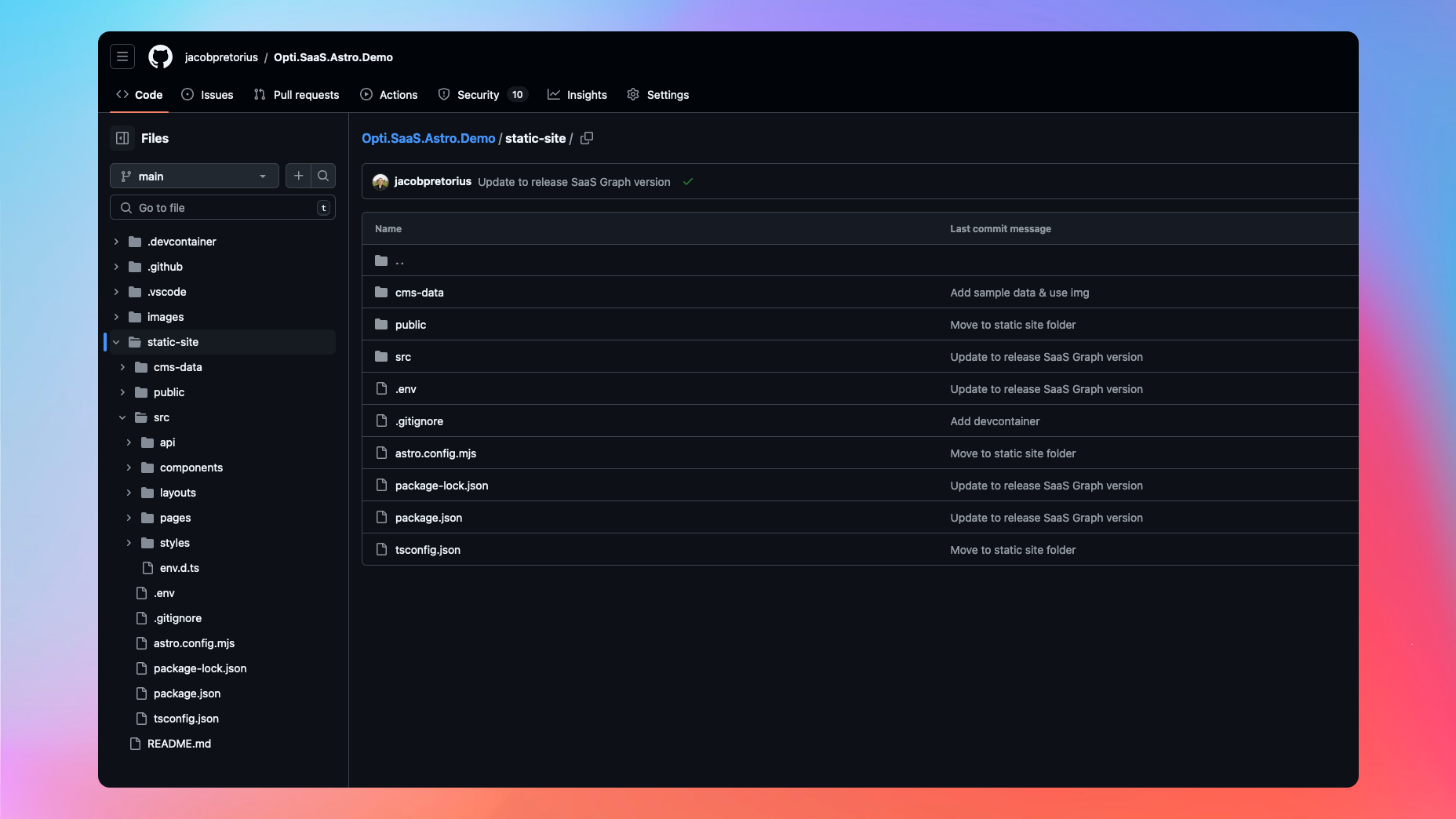Open the Issues tab
Image resolution: width=1456 pixels, height=819 pixels.
207,94
